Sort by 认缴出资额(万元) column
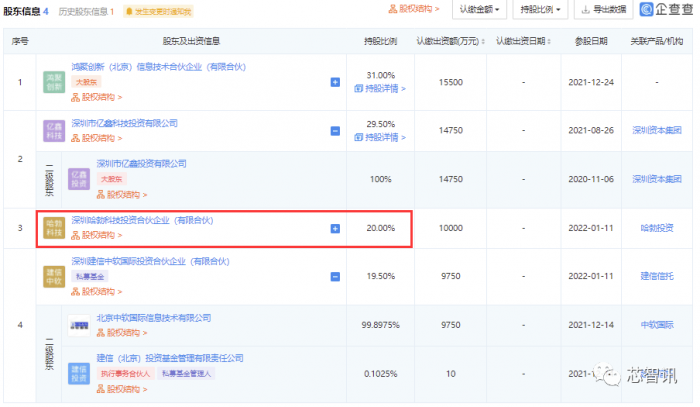The width and height of the screenshot is (700, 407). [450, 41]
